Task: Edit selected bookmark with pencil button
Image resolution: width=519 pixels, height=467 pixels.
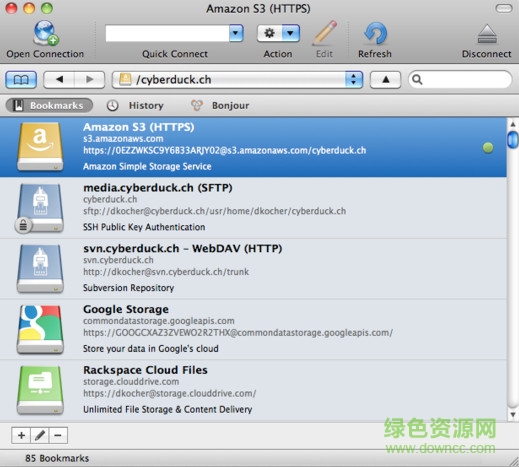Action: [40, 435]
